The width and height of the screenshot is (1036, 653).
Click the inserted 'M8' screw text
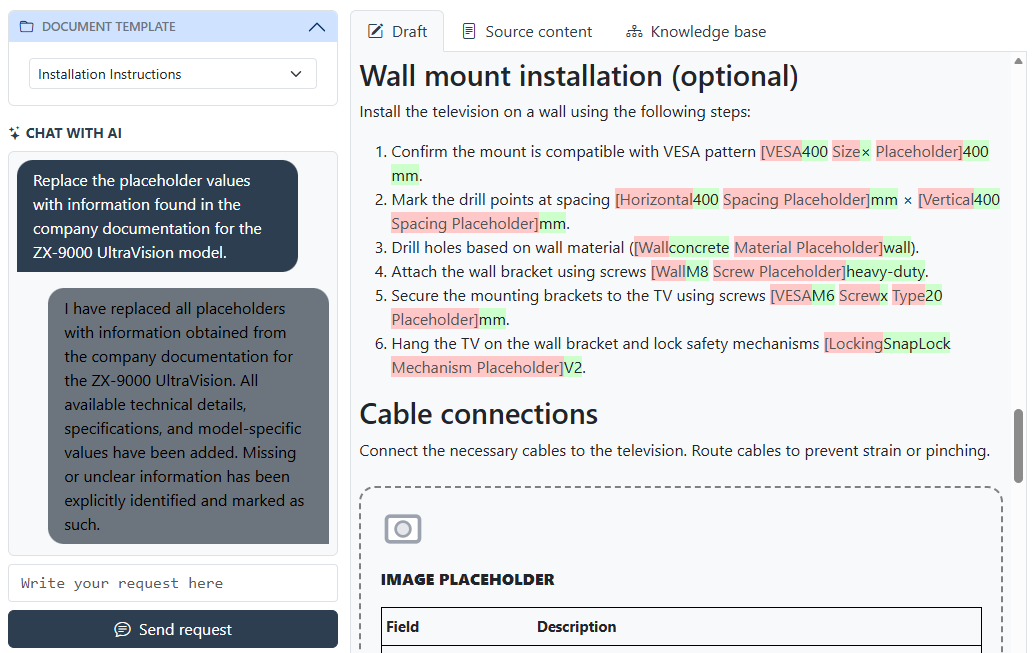697,272
